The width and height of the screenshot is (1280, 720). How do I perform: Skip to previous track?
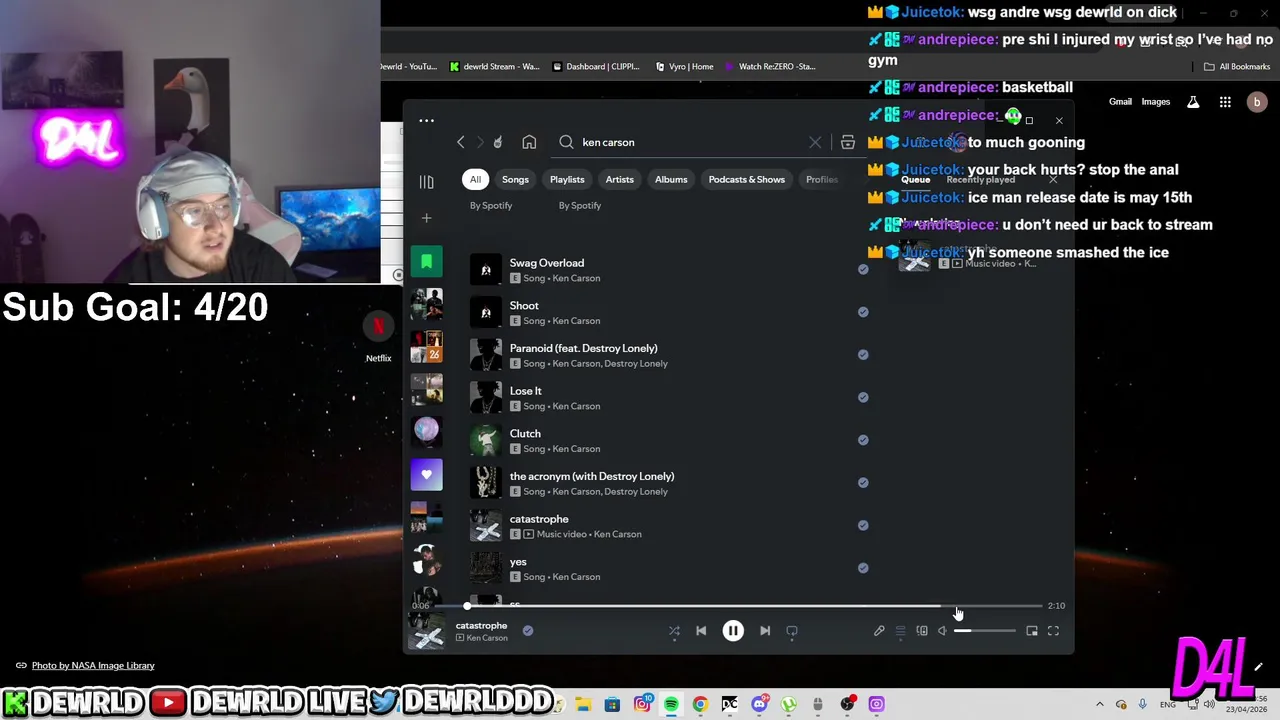(701, 631)
